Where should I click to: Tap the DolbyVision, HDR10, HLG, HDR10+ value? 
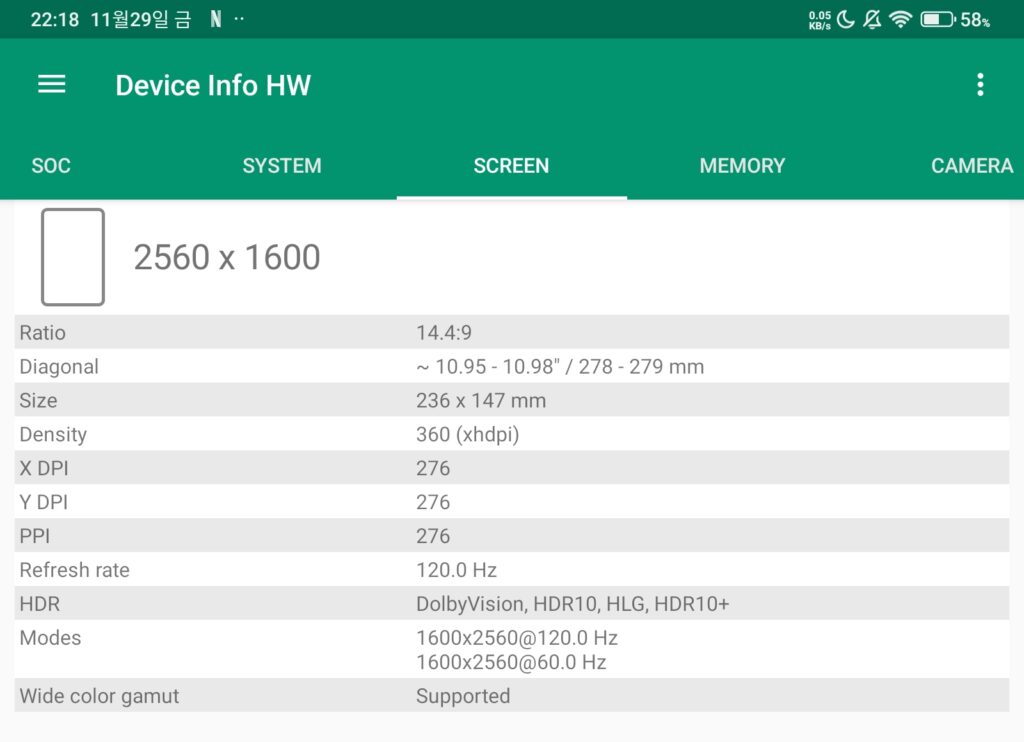[x=573, y=604]
